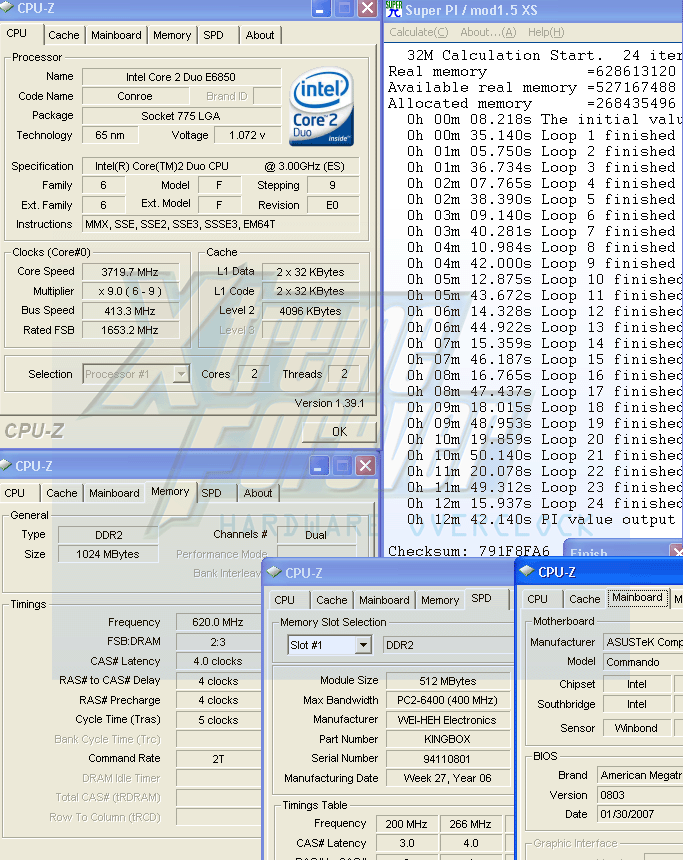This screenshot has width=683, height=860.
Task: Maximize the top CPU-Z window
Action: pos(343,9)
